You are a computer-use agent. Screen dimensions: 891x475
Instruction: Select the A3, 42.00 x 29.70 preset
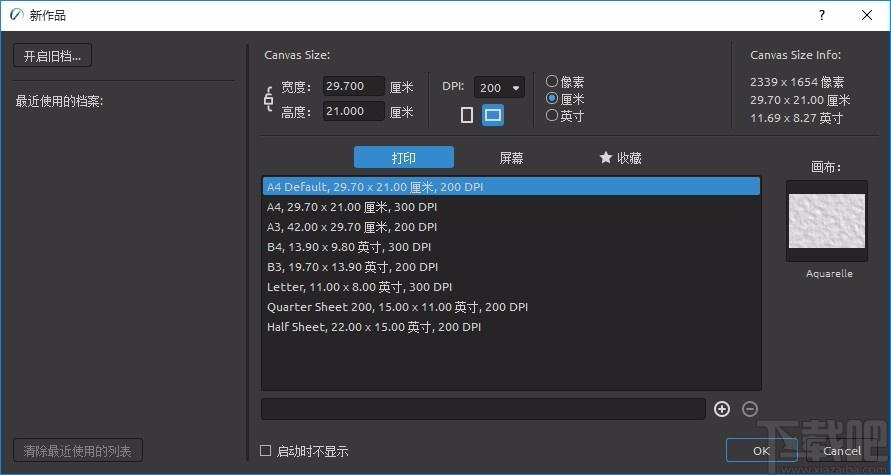pos(511,227)
